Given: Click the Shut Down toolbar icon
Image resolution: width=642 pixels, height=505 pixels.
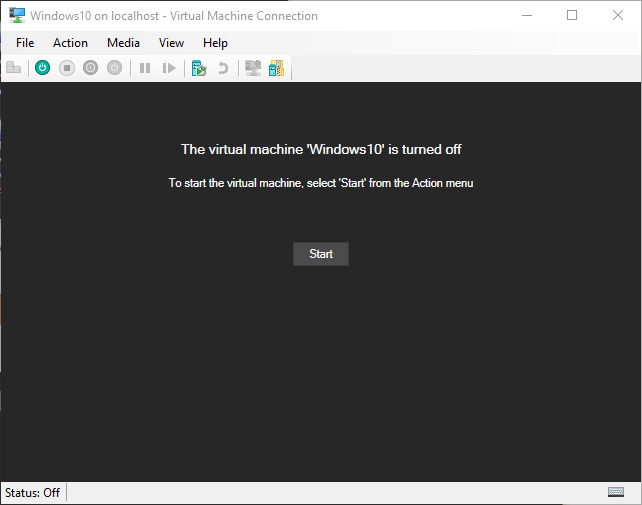Looking at the screenshot, I should tap(90, 68).
